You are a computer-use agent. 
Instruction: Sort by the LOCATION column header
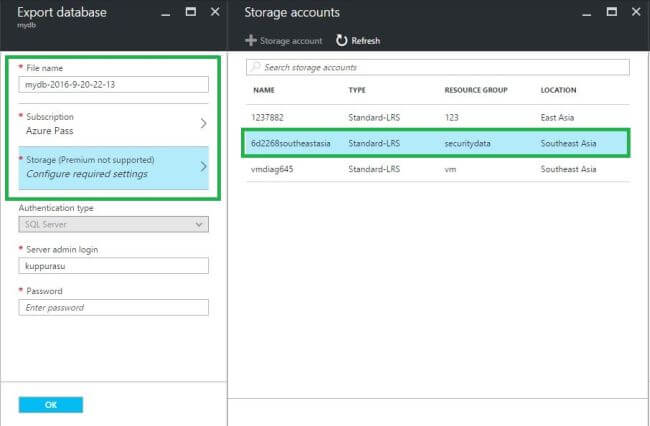[559, 90]
